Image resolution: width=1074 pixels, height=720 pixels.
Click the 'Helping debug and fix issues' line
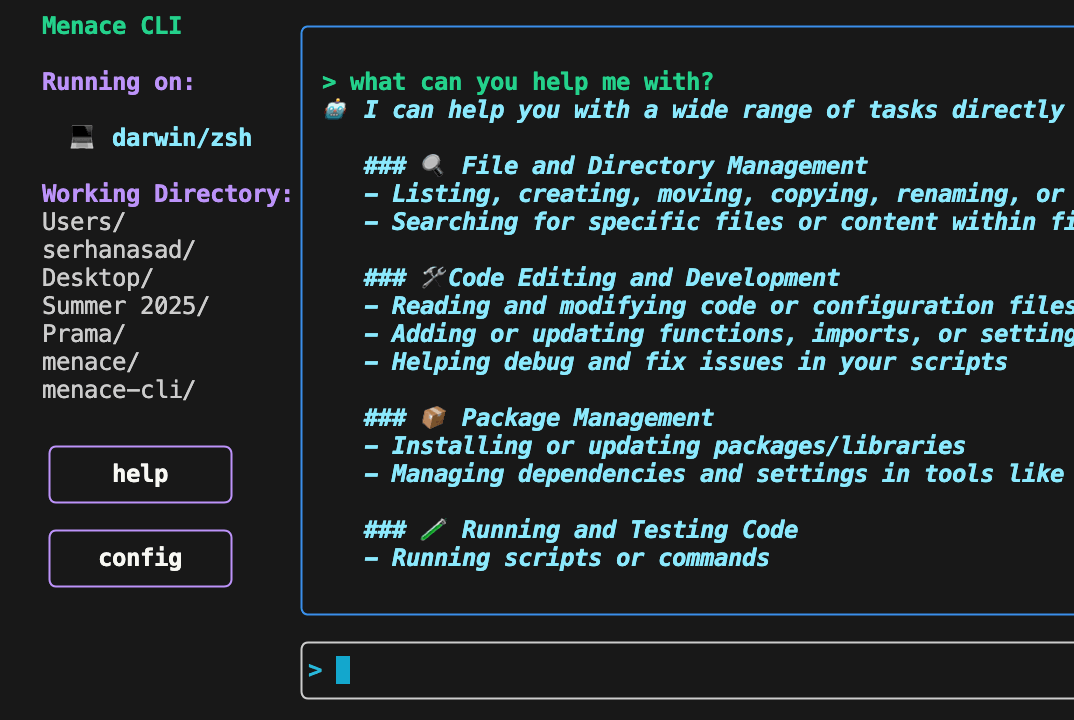tap(685, 362)
